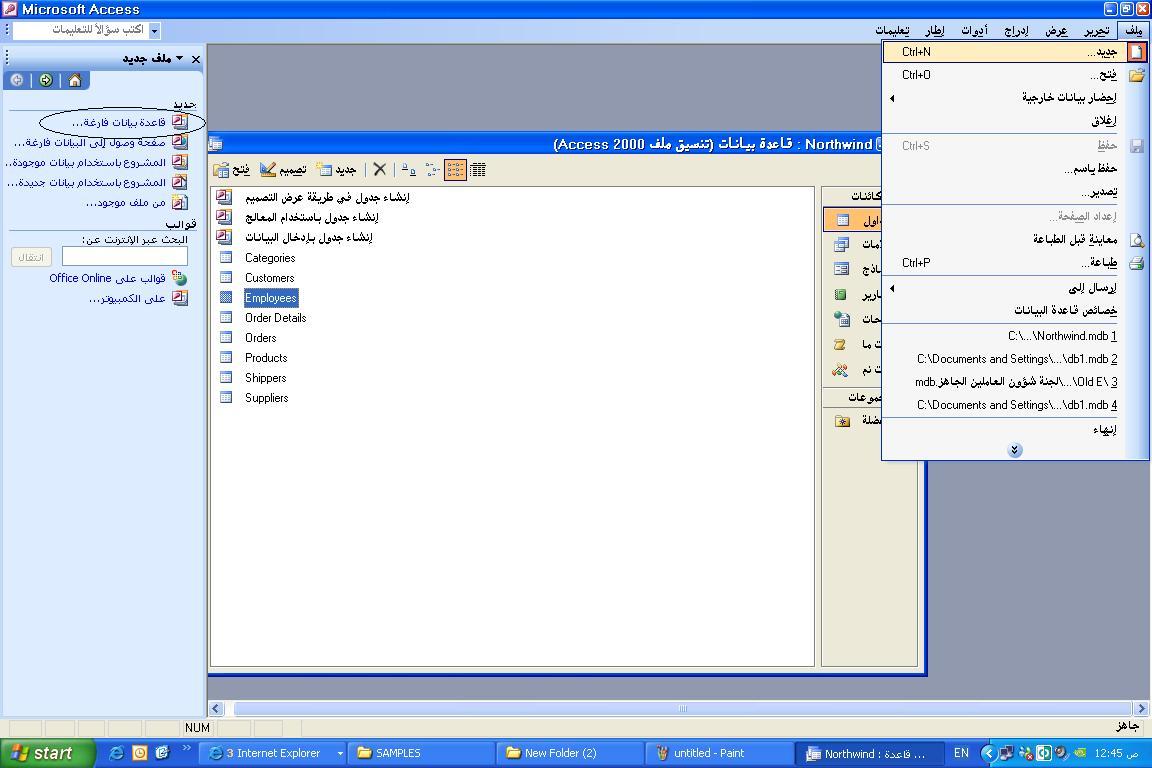The width and height of the screenshot is (1152, 768).
Task: Open the أدوات (Tools) menu
Action: [975, 30]
